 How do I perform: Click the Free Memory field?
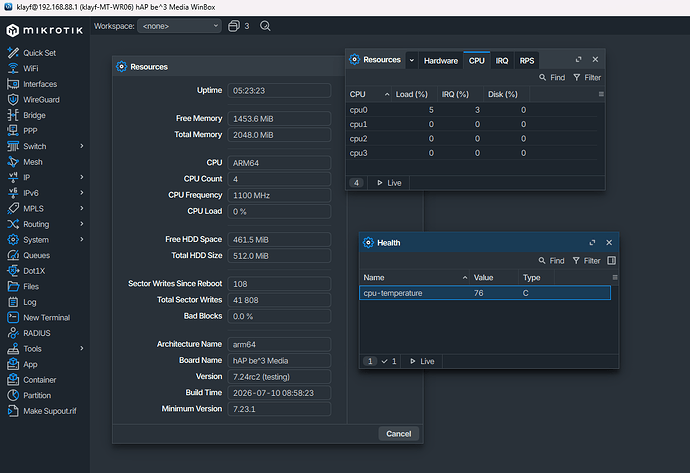[x=279, y=119]
